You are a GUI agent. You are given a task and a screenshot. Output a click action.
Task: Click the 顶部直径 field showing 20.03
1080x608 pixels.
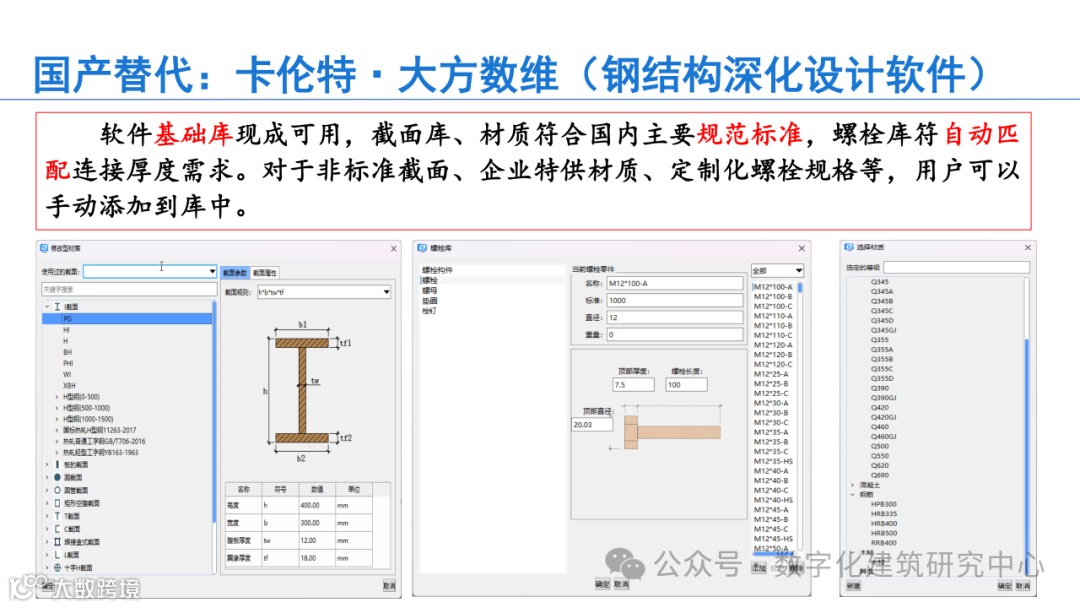592,424
